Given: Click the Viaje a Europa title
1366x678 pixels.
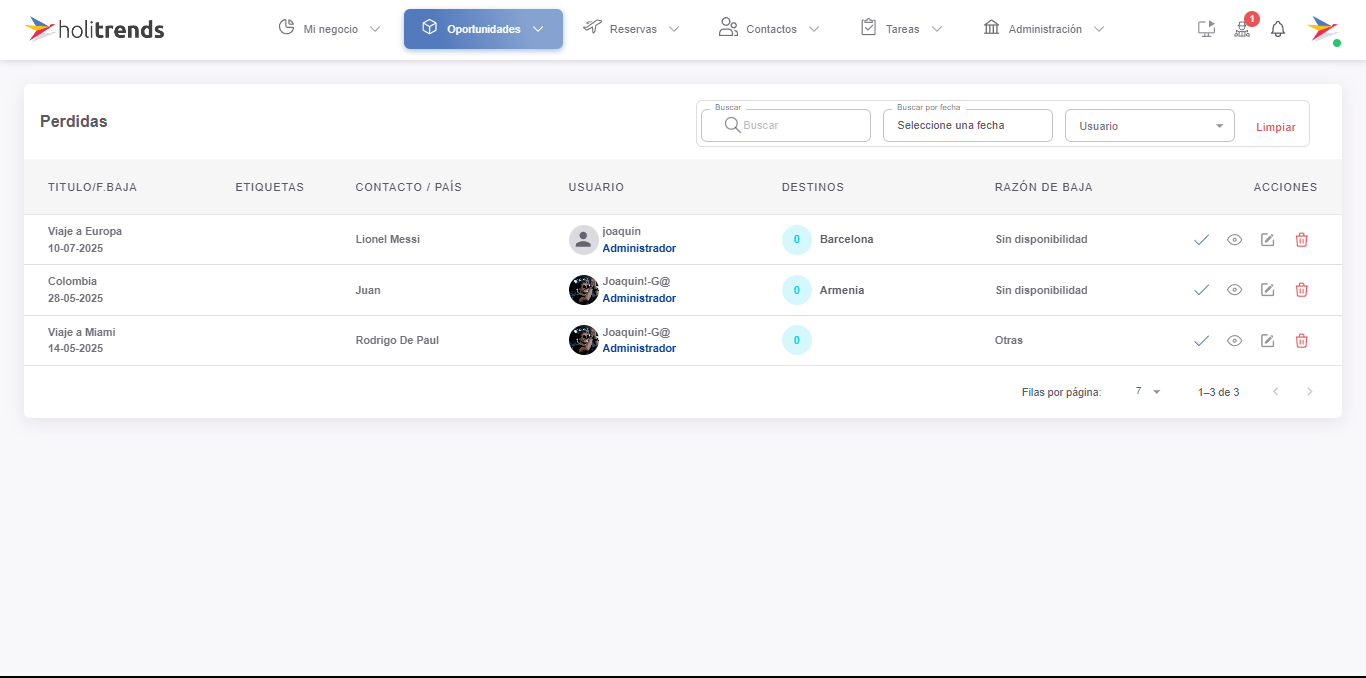Looking at the screenshot, I should point(85,231).
